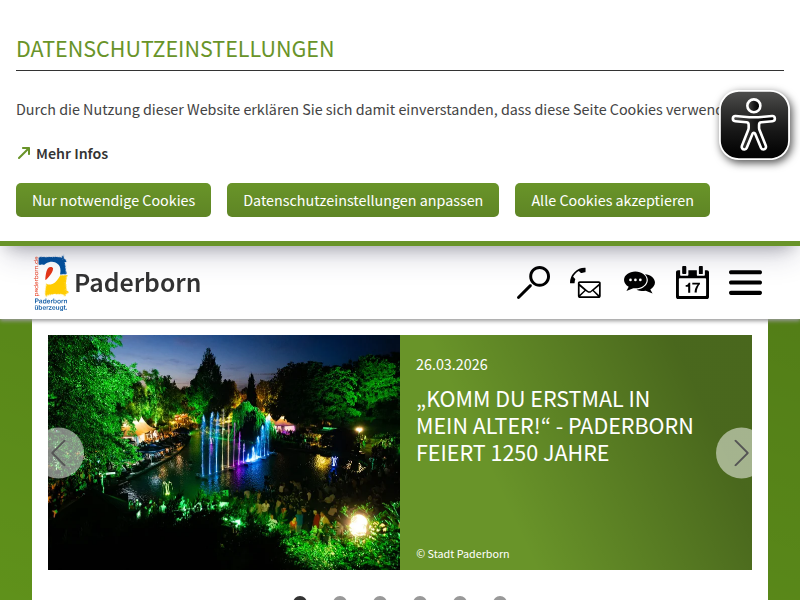Jump to the last carousel indicator dot
Viewport: 800px width, 600px height.
pyautogui.click(x=500, y=598)
